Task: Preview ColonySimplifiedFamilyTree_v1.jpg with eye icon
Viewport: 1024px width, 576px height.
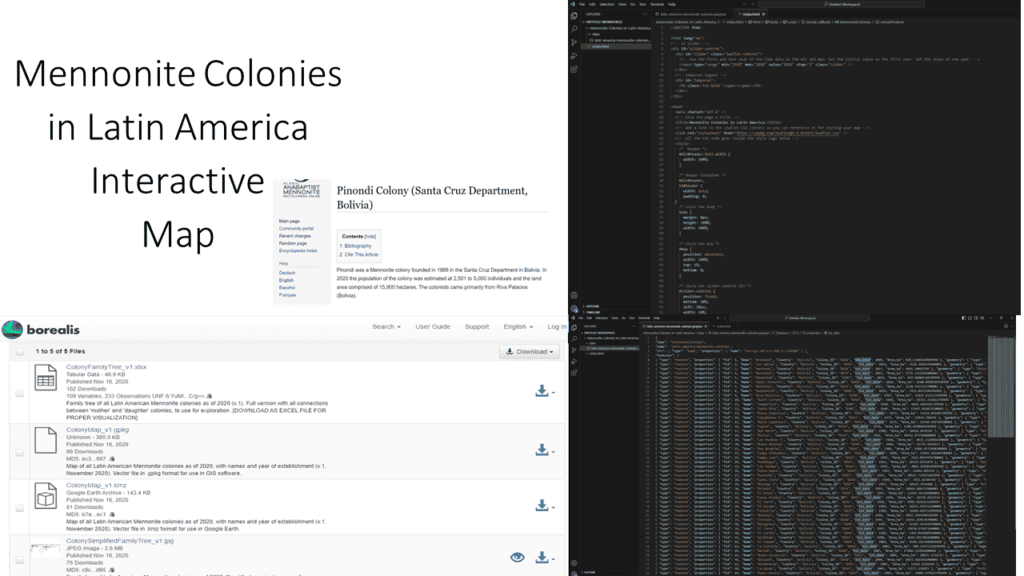Action: [517, 558]
